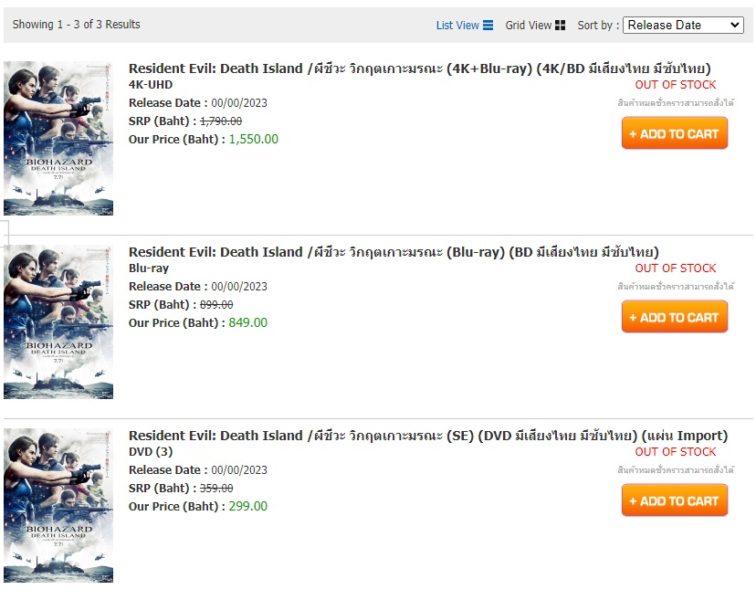Click the first OUT OF STOCK label
The height and width of the screenshot is (600, 756).
click(675, 85)
